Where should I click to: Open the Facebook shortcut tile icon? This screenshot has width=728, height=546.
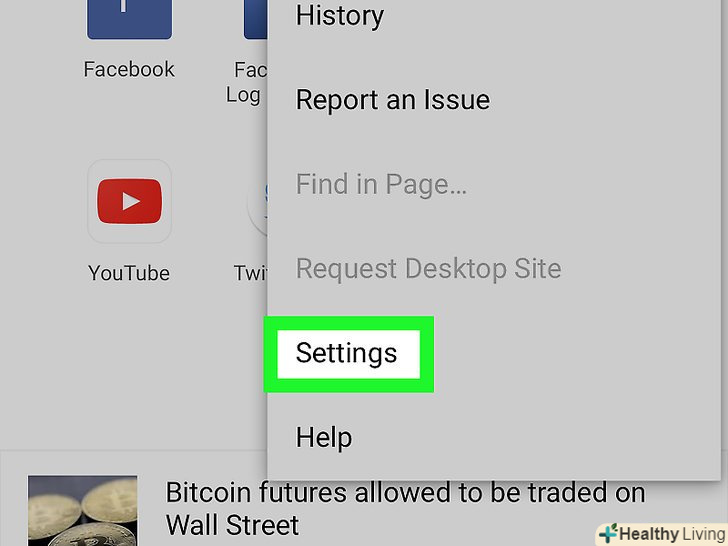pos(130,20)
